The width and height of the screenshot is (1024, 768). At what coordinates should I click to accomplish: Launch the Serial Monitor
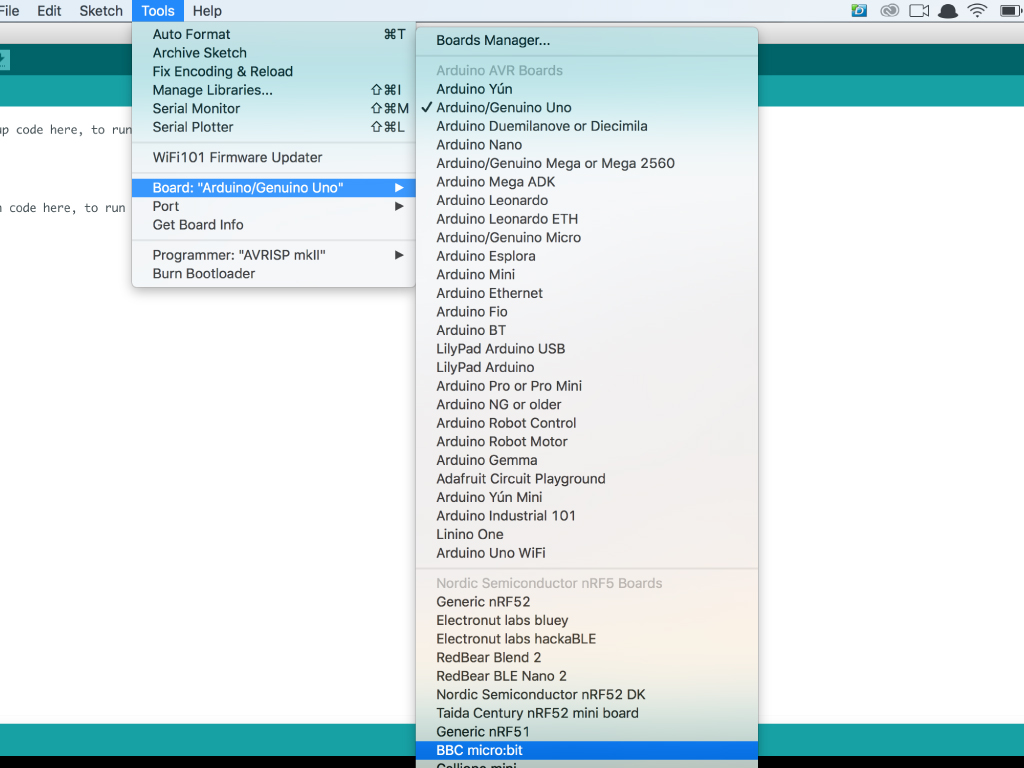274,108
